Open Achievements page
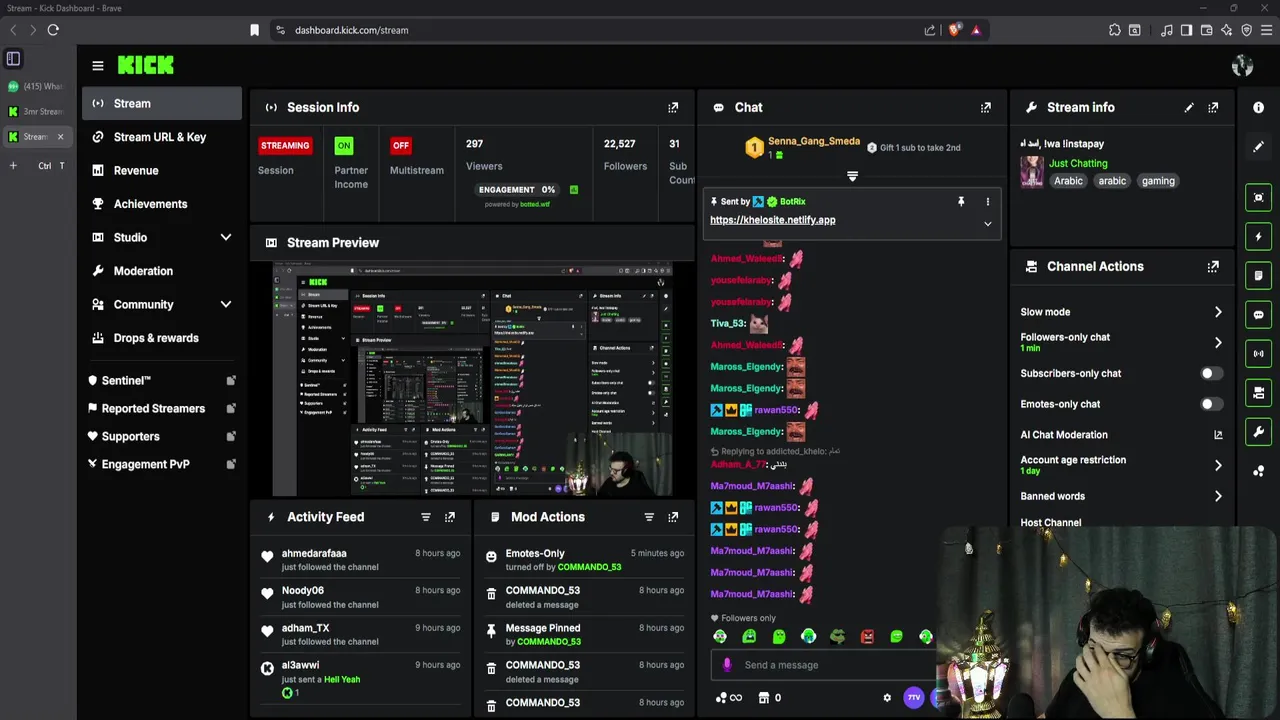This screenshot has width=1280, height=720. [x=162, y=204]
